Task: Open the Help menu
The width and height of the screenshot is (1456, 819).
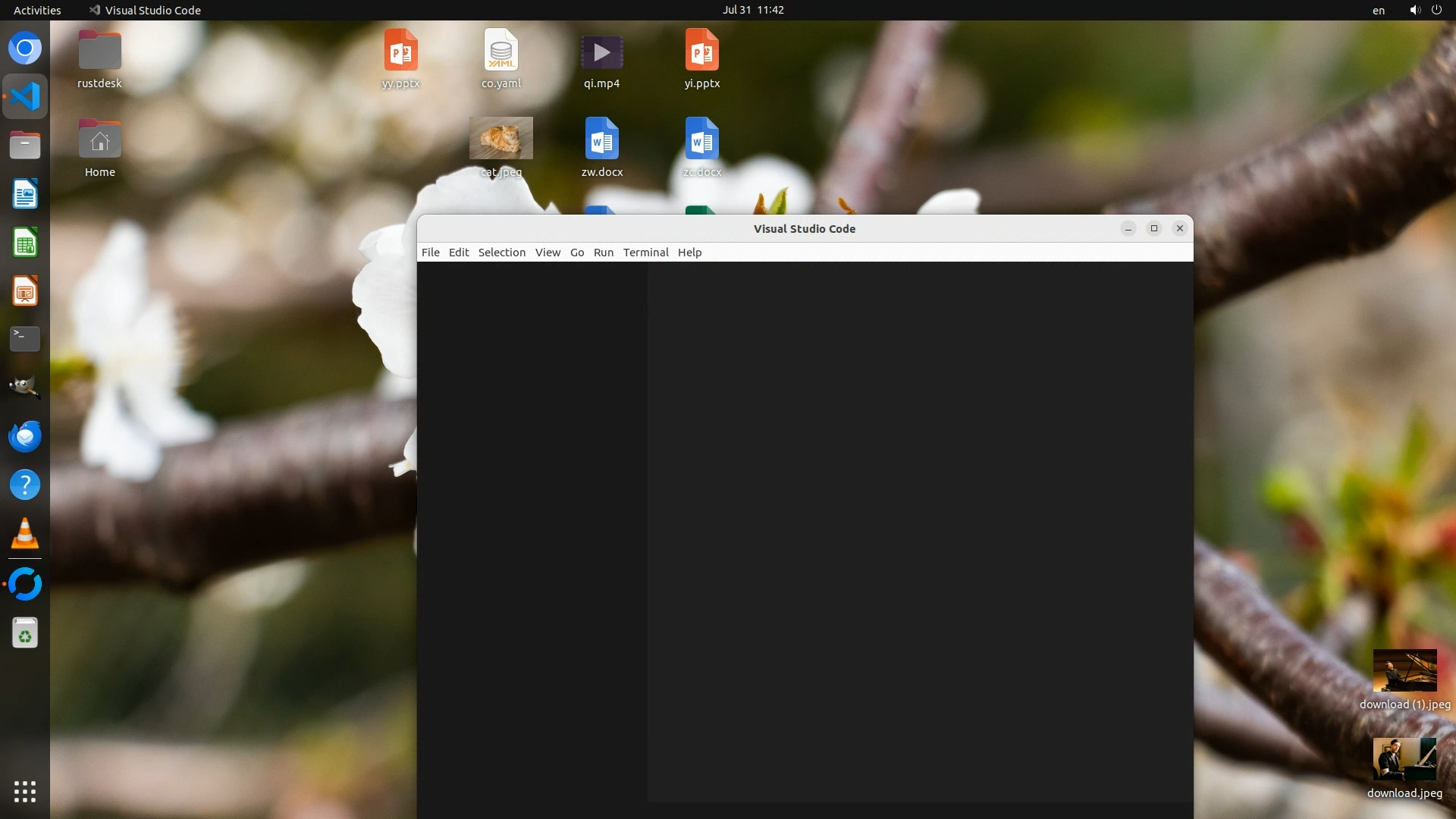Action: pyautogui.click(x=689, y=253)
